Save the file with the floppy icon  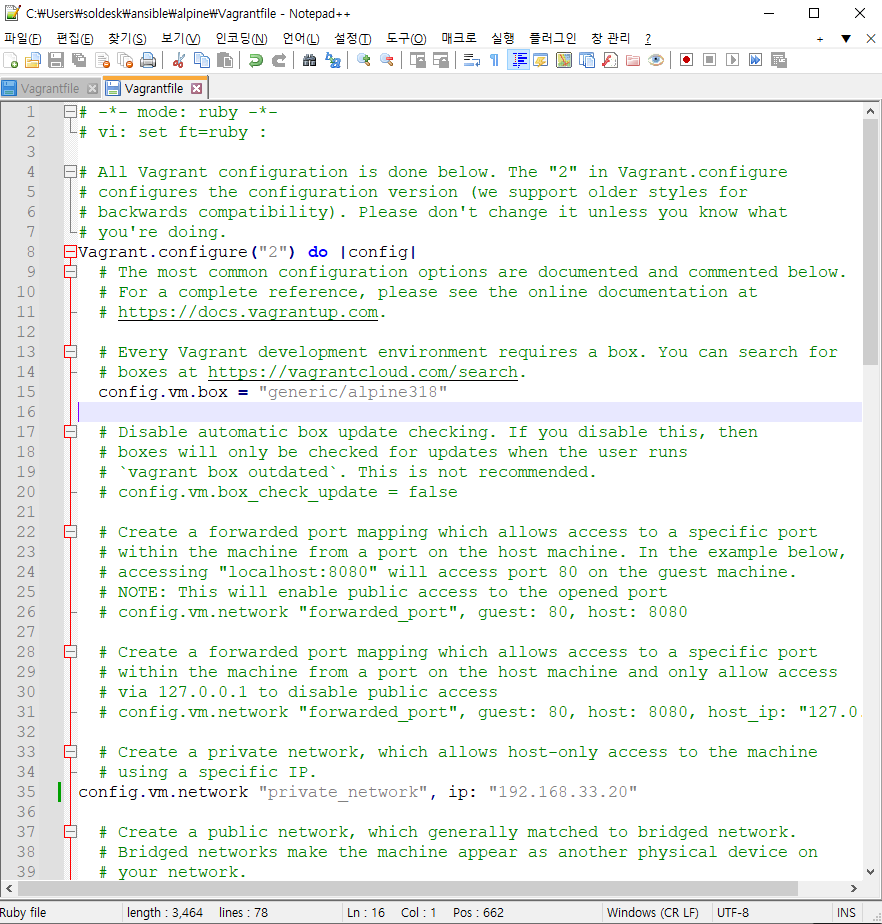tap(56, 60)
